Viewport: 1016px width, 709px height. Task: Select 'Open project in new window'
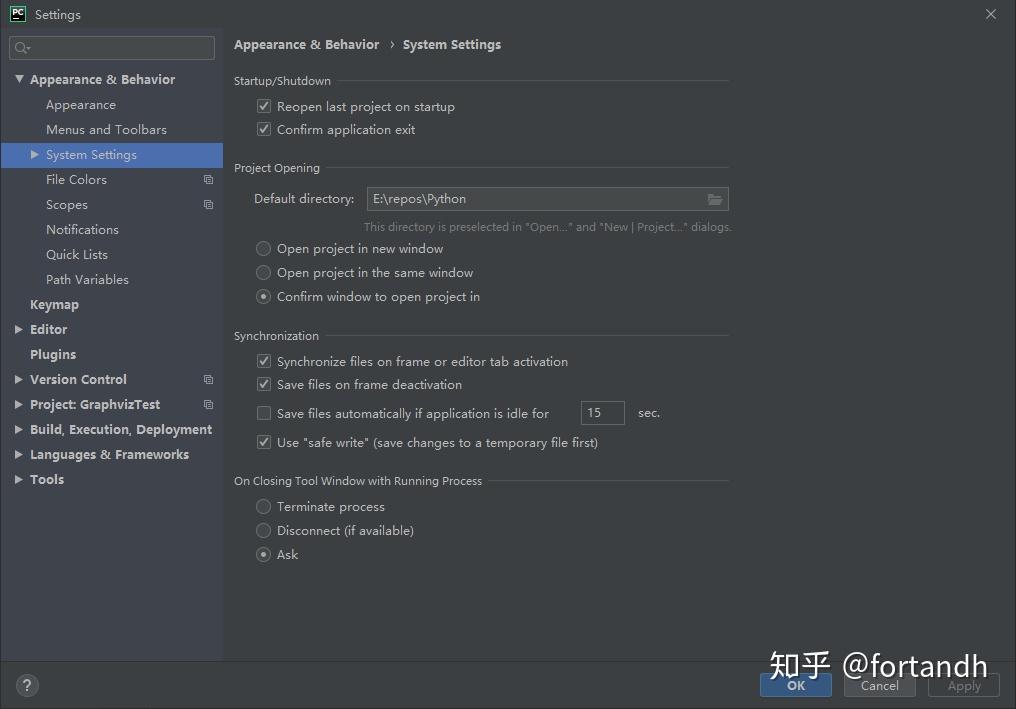[x=262, y=248]
